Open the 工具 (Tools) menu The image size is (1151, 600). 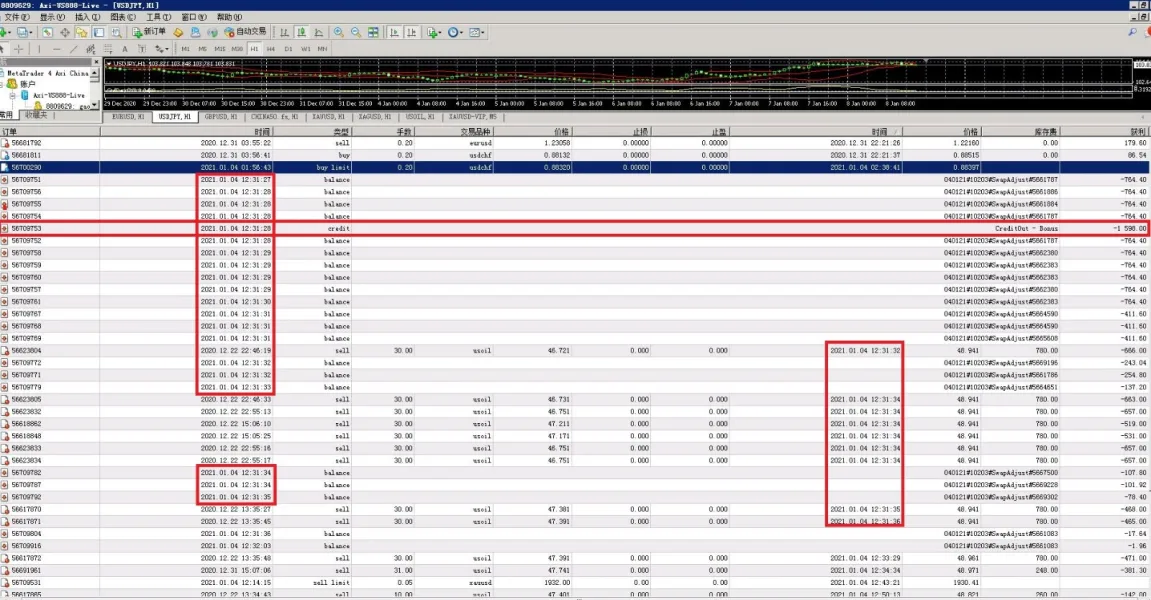click(x=158, y=17)
